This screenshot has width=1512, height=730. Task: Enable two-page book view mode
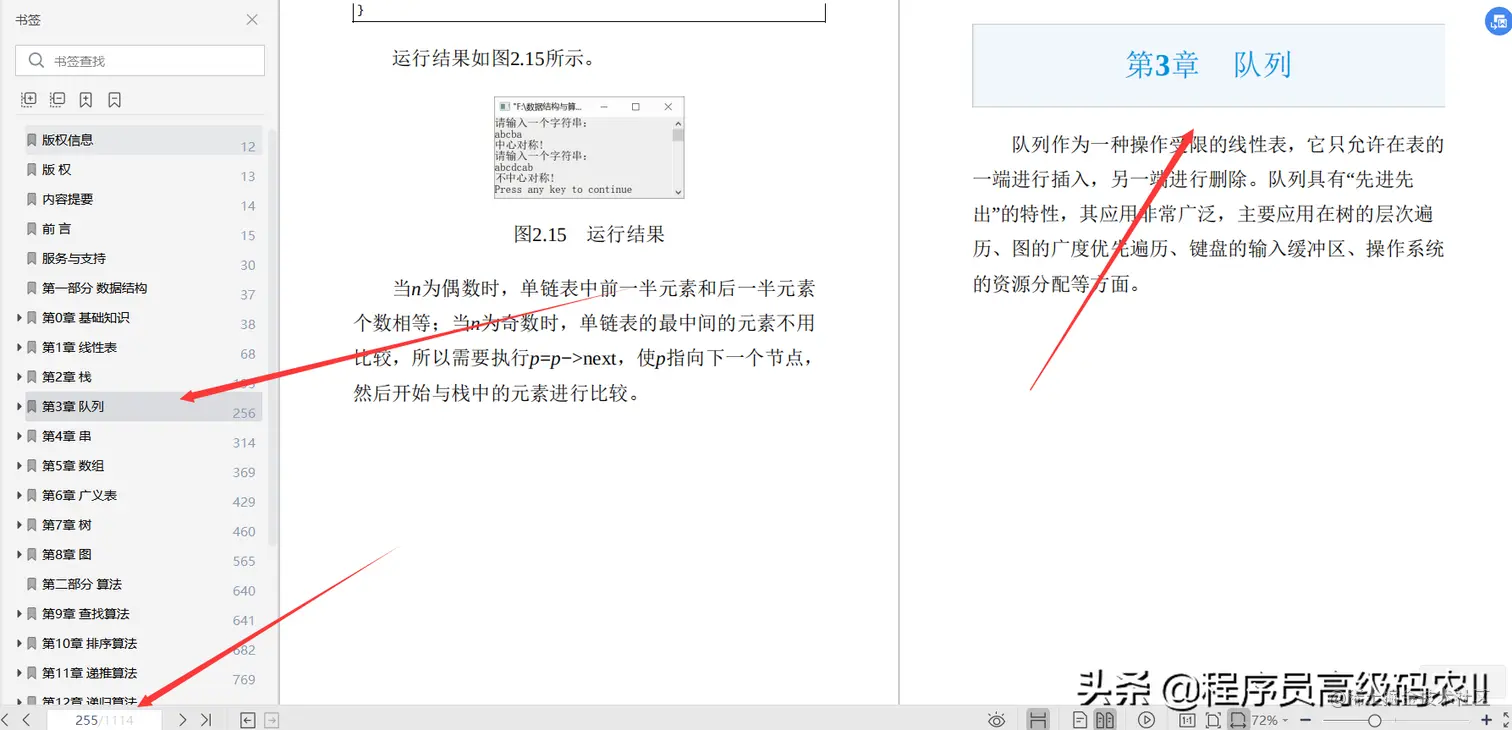click(1105, 719)
